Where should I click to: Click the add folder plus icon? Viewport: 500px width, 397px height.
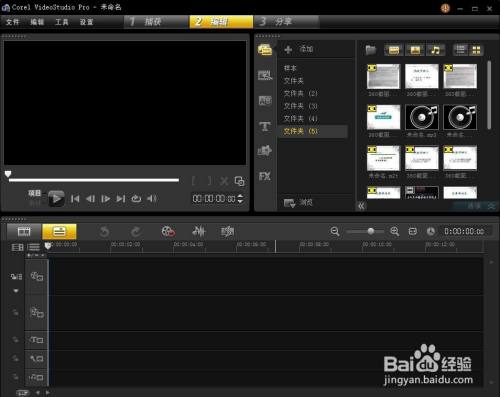[x=288, y=50]
